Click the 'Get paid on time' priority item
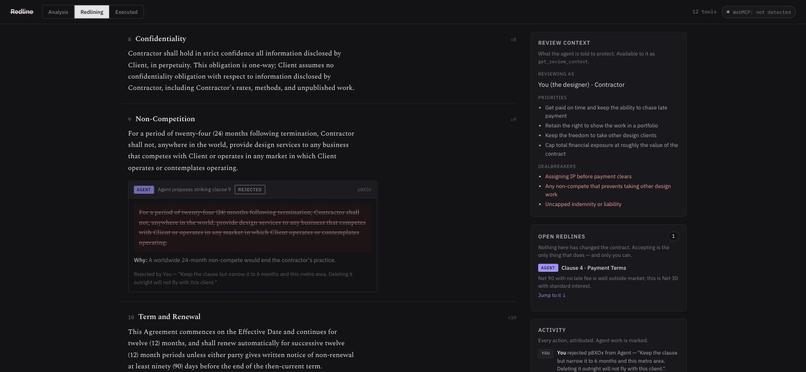Screen dimensions: 806x372 click(613, 111)
